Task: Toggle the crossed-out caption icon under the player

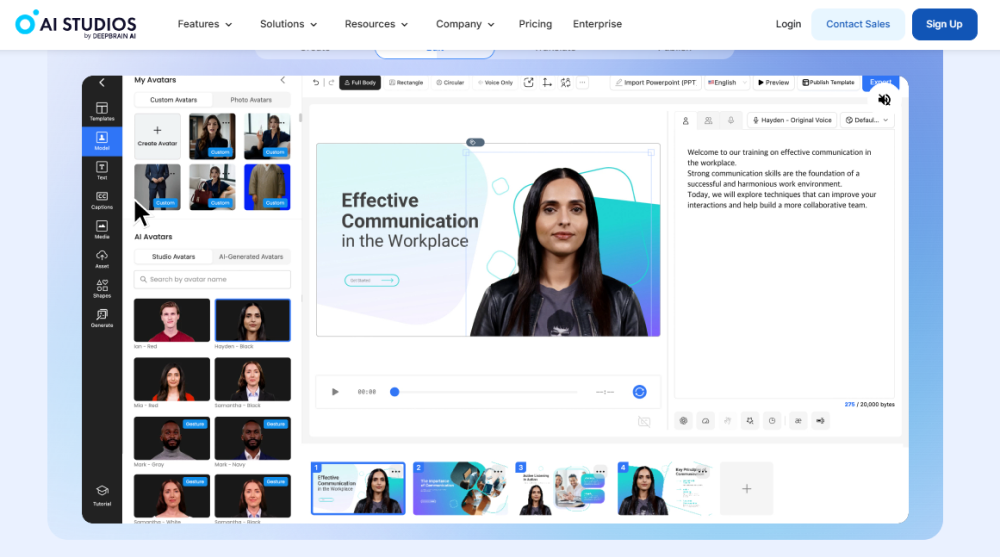Action: (x=644, y=422)
